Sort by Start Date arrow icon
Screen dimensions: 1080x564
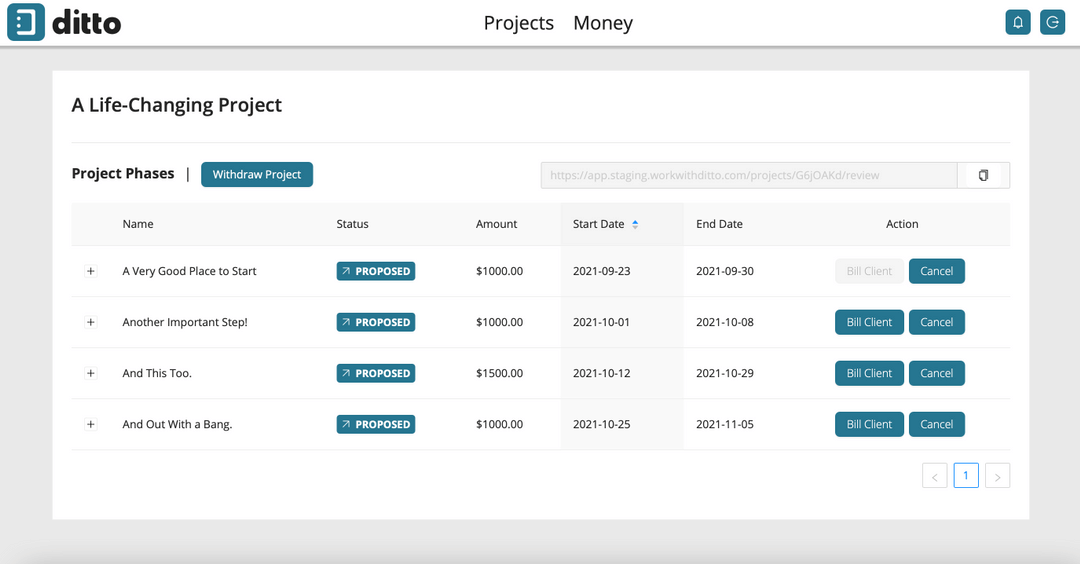click(x=635, y=224)
